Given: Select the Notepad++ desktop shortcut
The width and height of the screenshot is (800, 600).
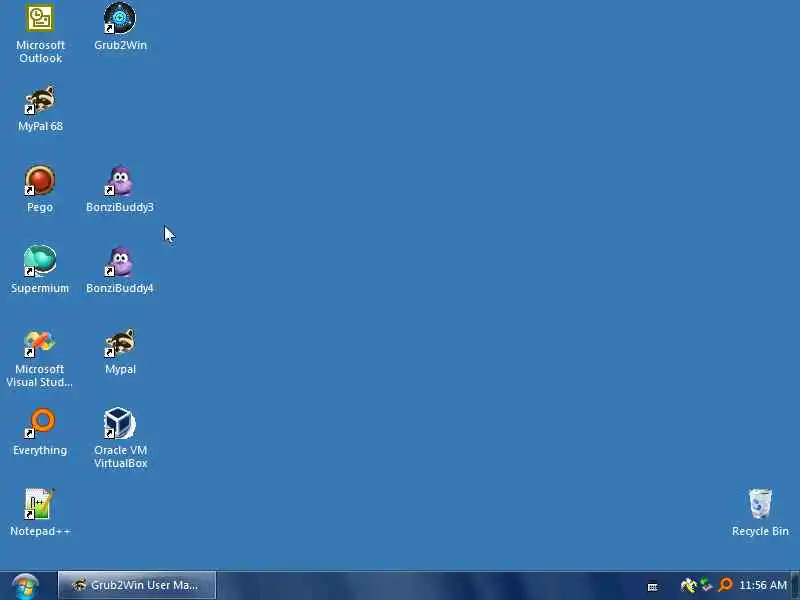Looking at the screenshot, I should coord(40,513).
